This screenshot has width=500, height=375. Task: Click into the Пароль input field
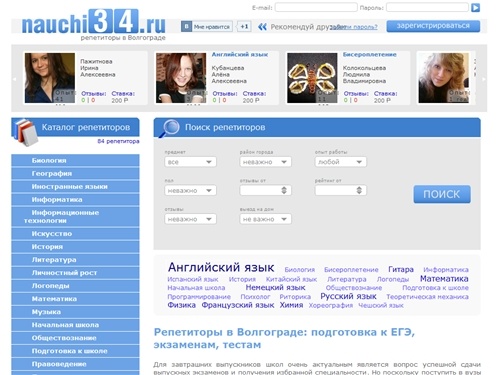point(427,7)
